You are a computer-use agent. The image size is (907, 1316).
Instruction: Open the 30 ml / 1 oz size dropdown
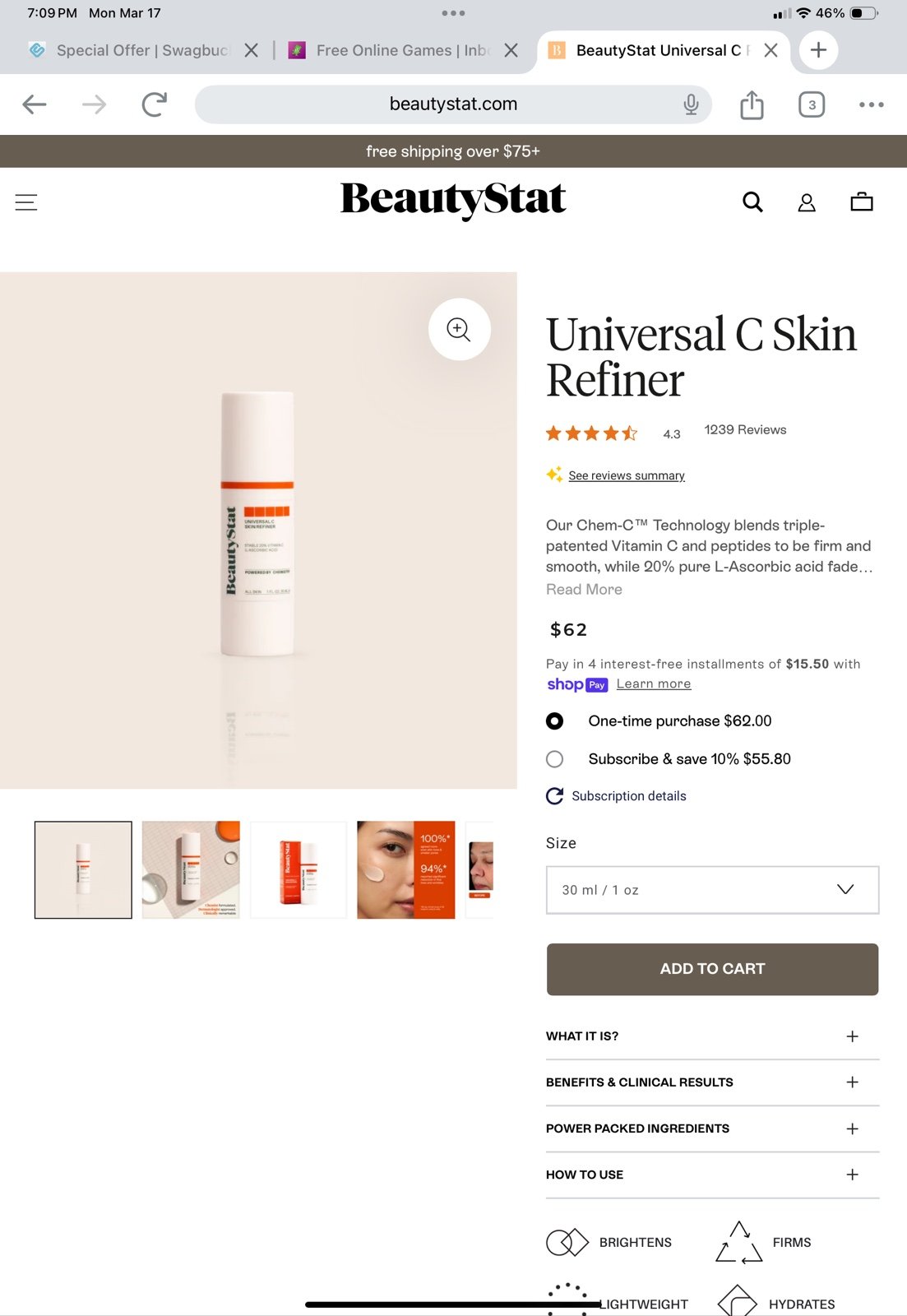pyautogui.click(x=713, y=890)
